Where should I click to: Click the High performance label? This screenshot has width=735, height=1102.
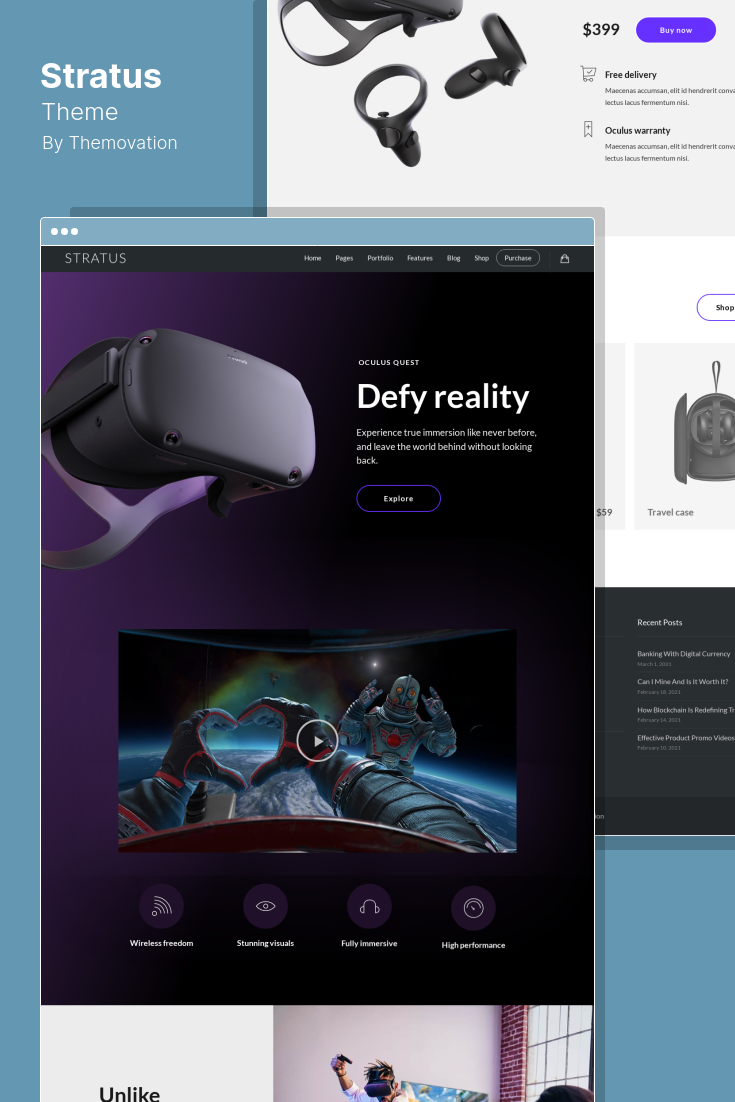click(473, 945)
